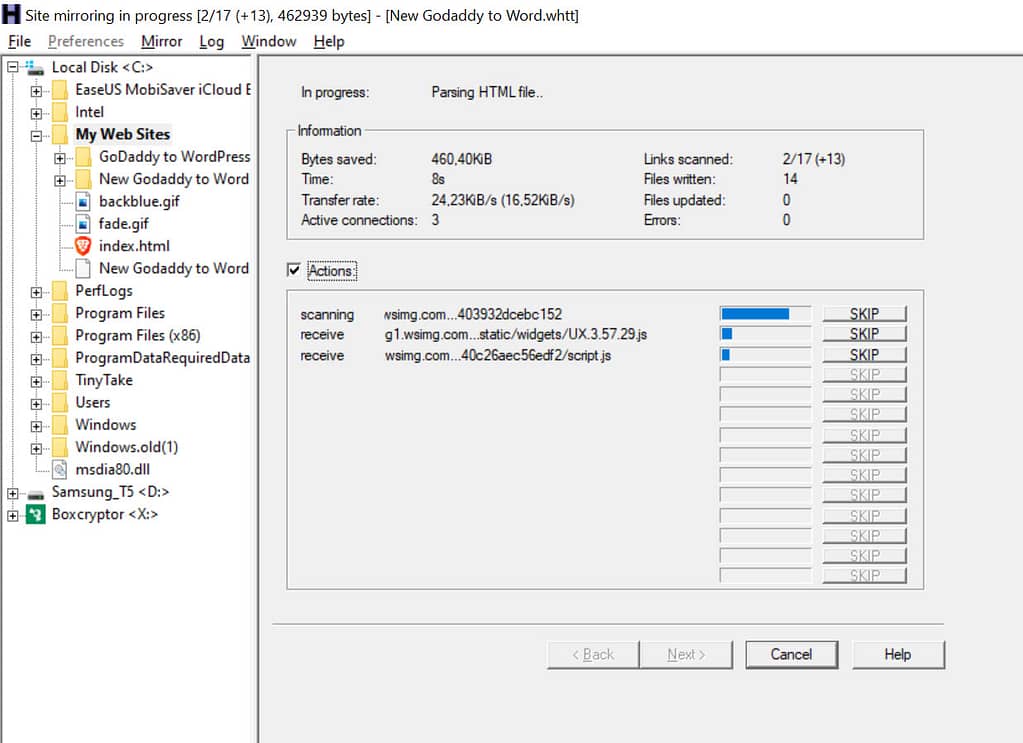Collapse the My Web Sites folder
The height and width of the screenshot is (743, 1023).
click(x=36, y=134)
